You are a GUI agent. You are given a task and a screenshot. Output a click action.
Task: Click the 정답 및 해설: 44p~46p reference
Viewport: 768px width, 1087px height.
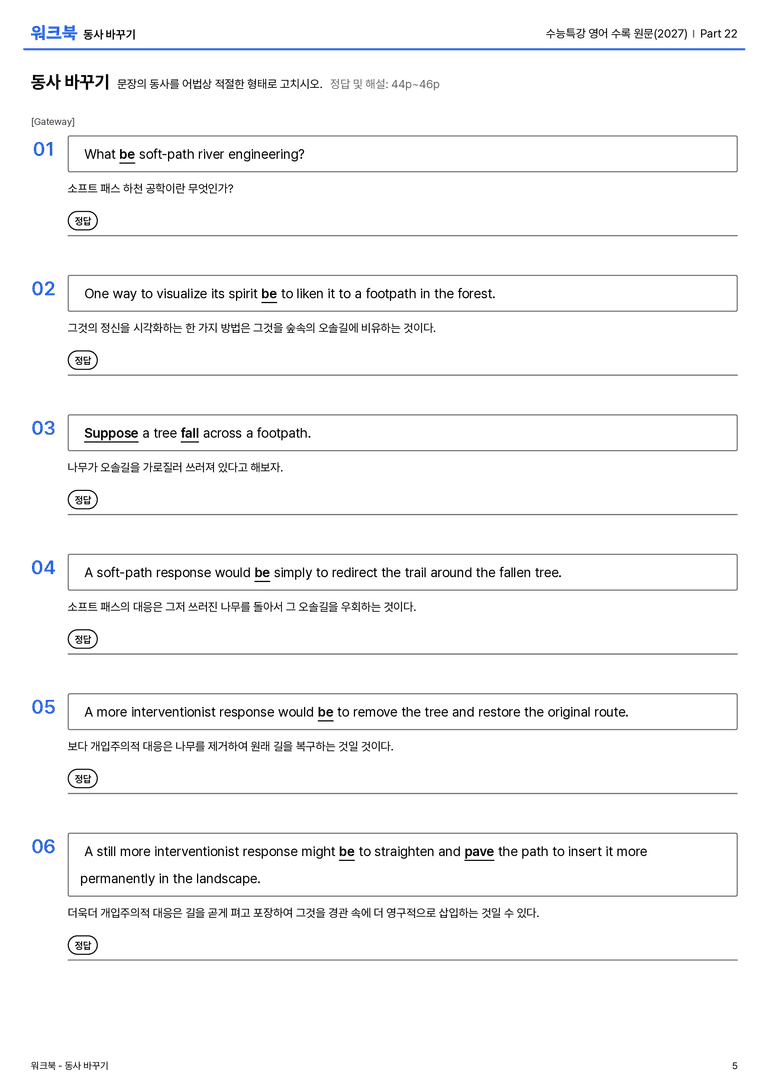pos(385,85)
